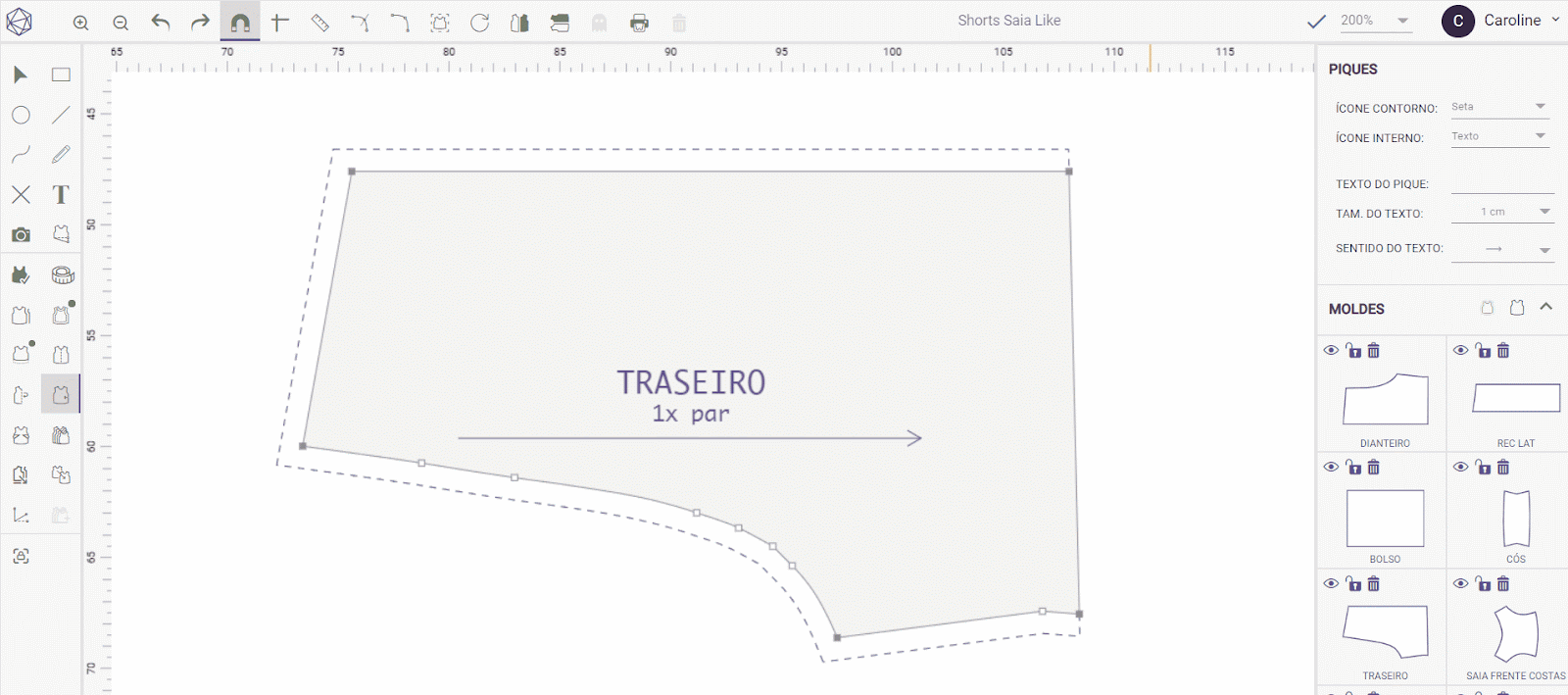
Task: Toggle visibility of TRASEIRO pattern
Action: pos(1331,583)
